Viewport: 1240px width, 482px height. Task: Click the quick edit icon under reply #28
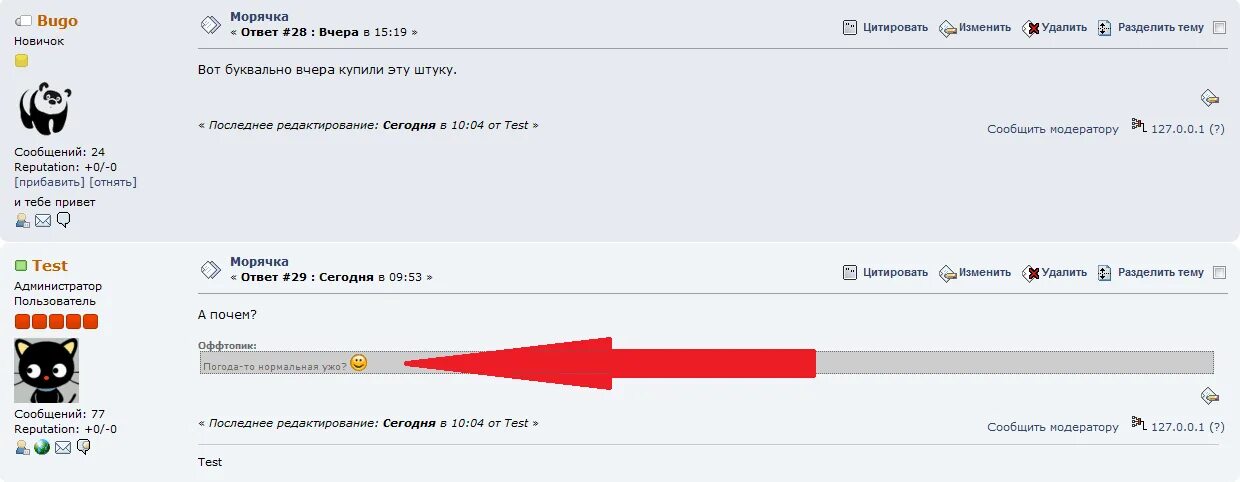[x=1210, y=98]
